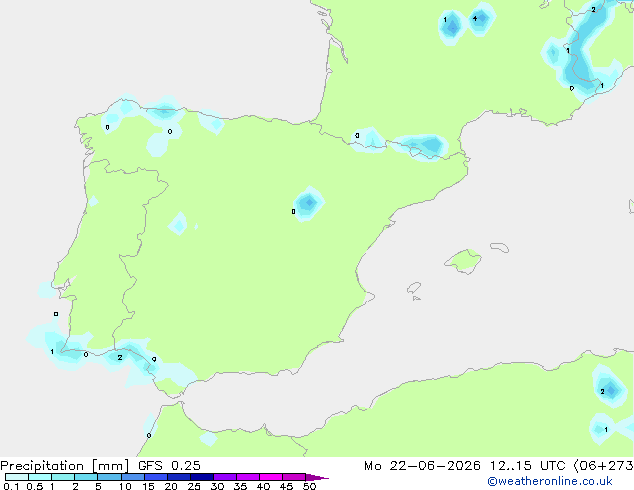Pick the 40–45 mm magenta legend swatch
Screen dimensions: 634x490
(271, 477)
